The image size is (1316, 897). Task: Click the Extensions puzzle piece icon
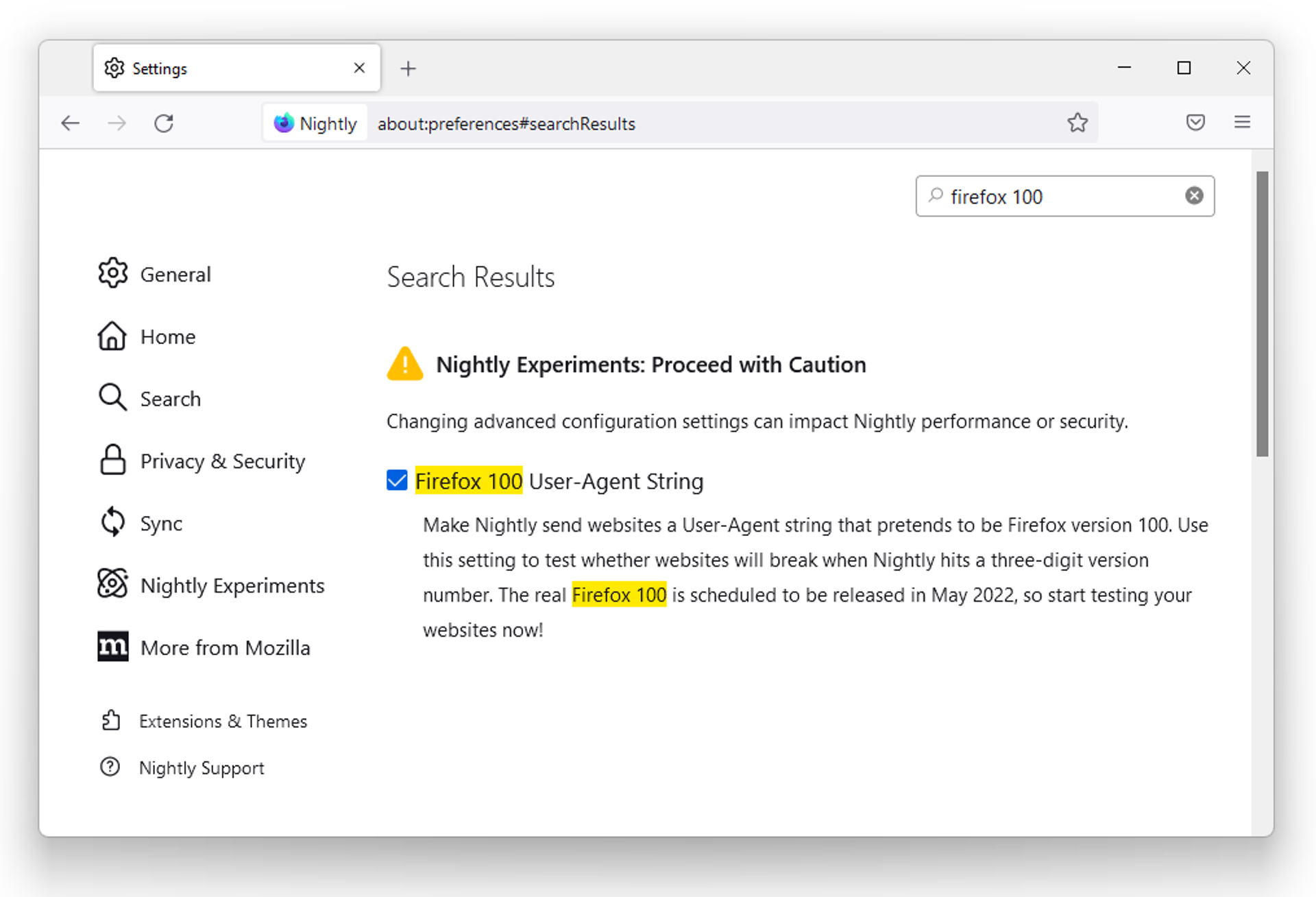(110, 720)
